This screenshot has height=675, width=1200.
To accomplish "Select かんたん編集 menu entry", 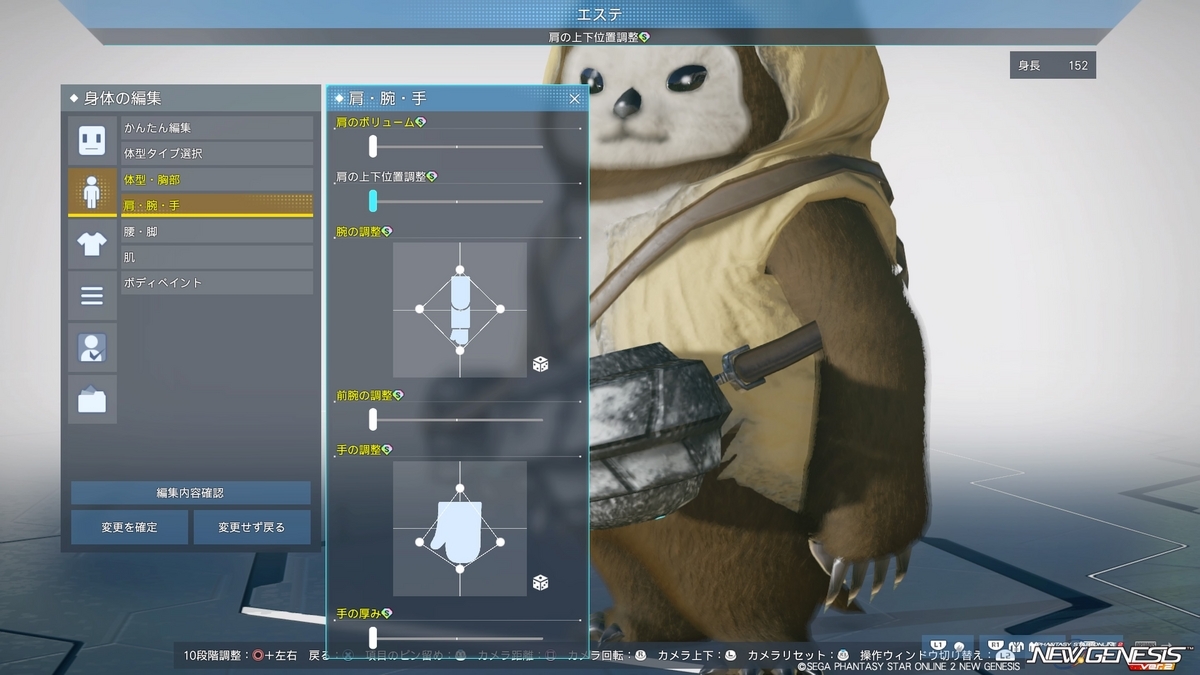I will point(217,128).
